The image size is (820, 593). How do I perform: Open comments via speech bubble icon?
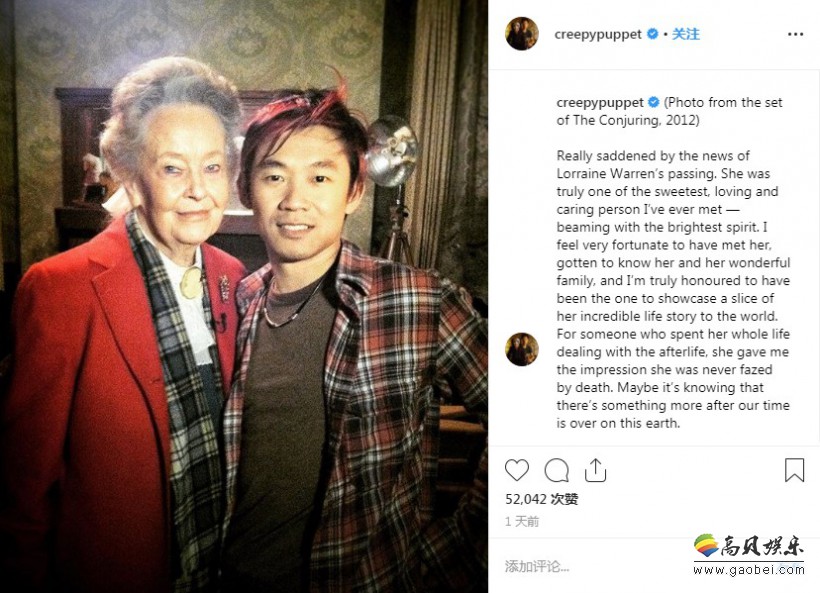[x=556, y=470]
